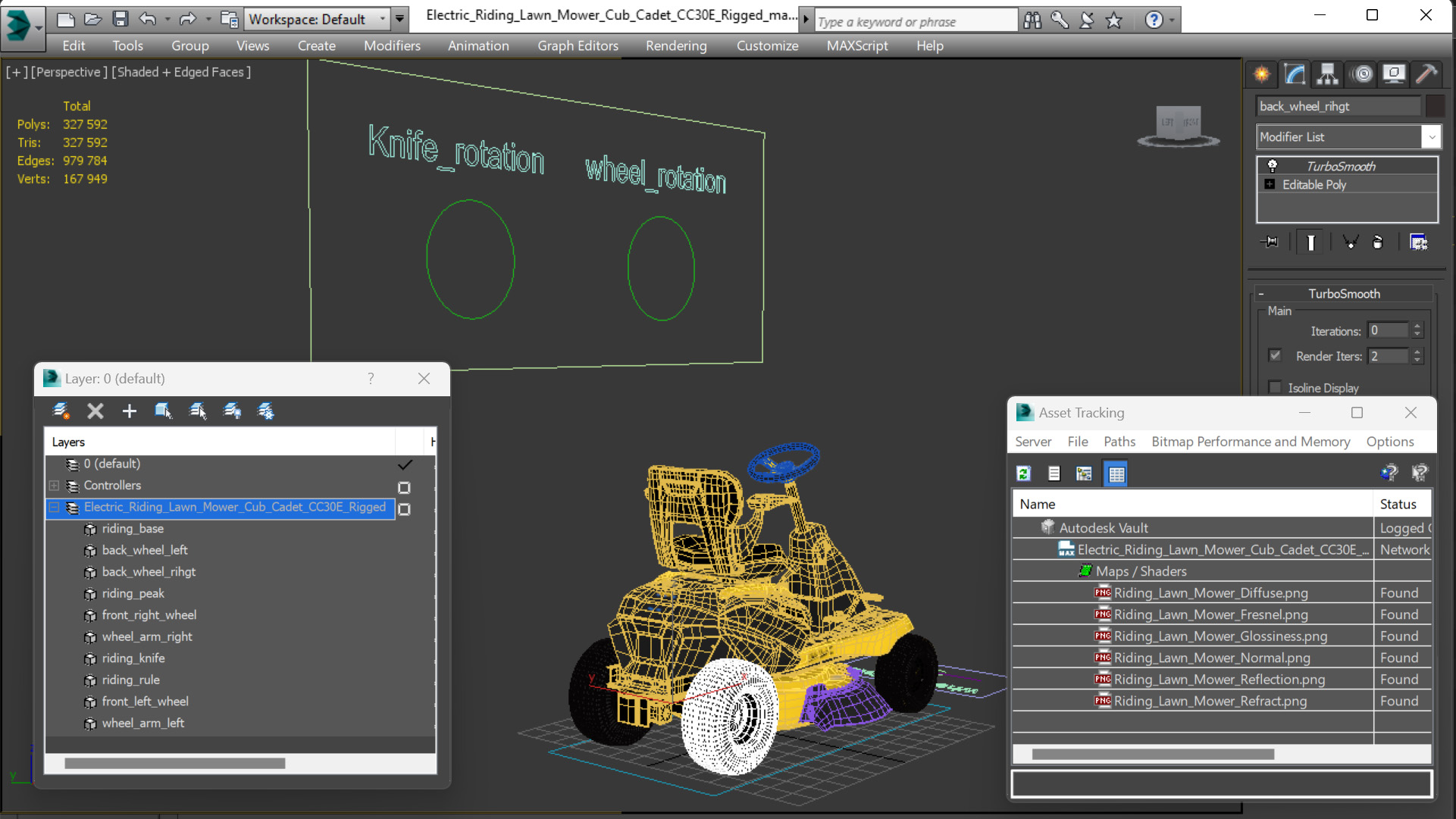Expand the Controllers layer
Viewport: 1456px width, 819px height.
54,486
